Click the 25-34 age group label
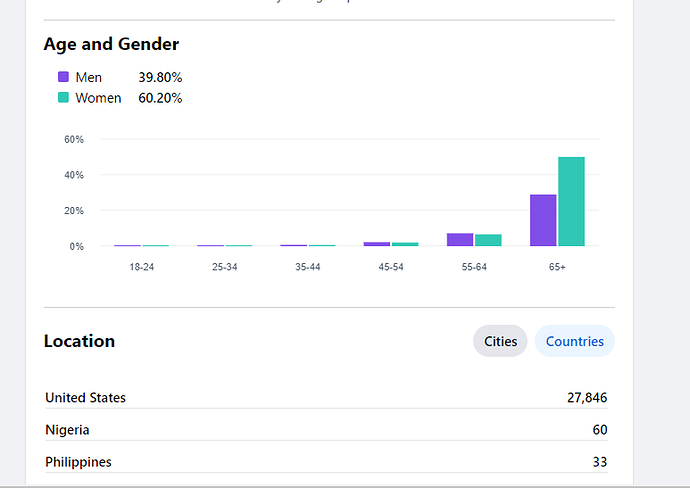This screenshot has height=488, width=690. click(224, 267)
